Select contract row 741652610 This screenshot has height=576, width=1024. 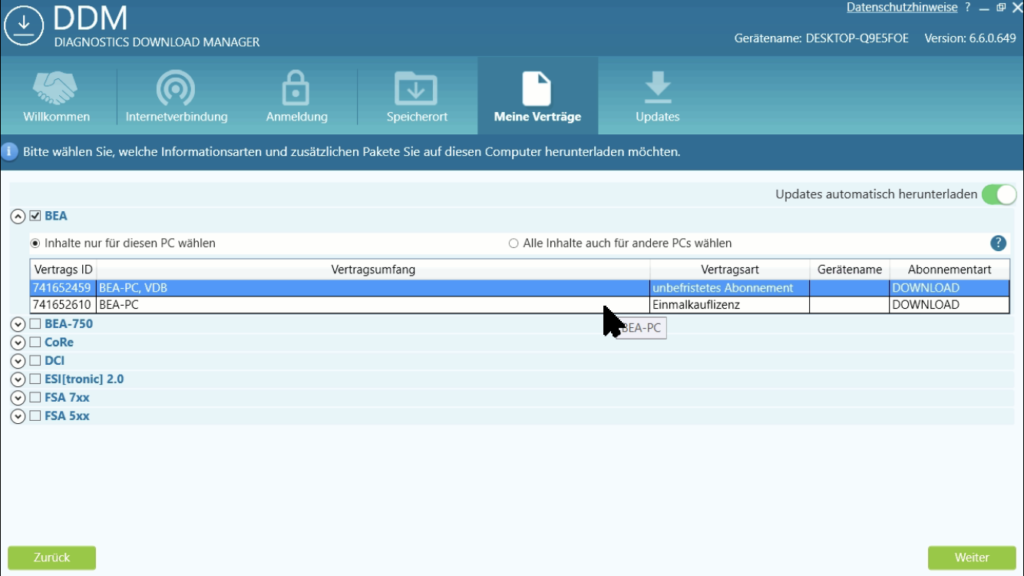[x=519, y=305]
